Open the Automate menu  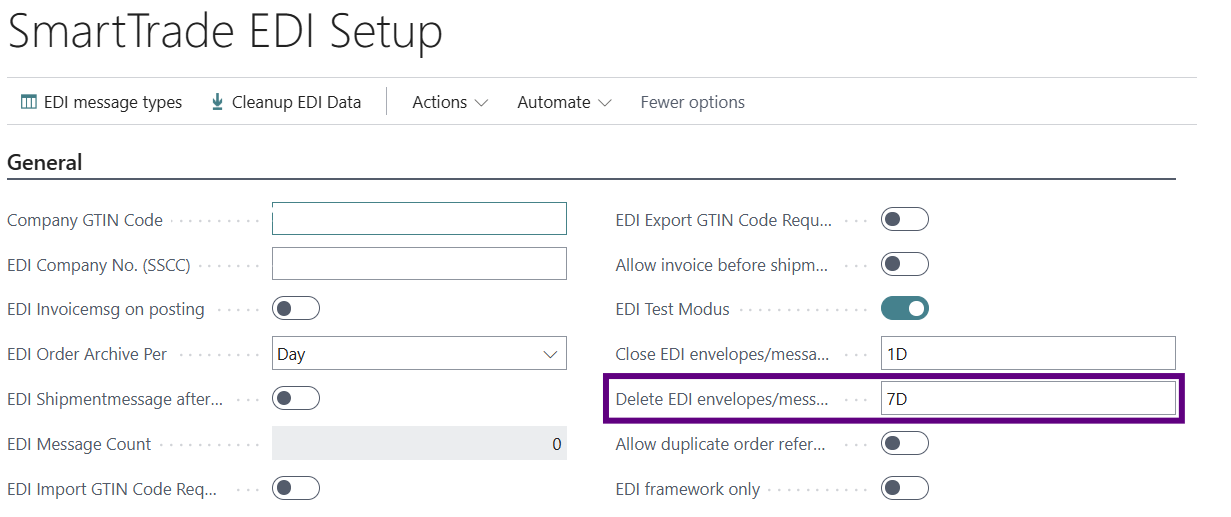point(564,102)
